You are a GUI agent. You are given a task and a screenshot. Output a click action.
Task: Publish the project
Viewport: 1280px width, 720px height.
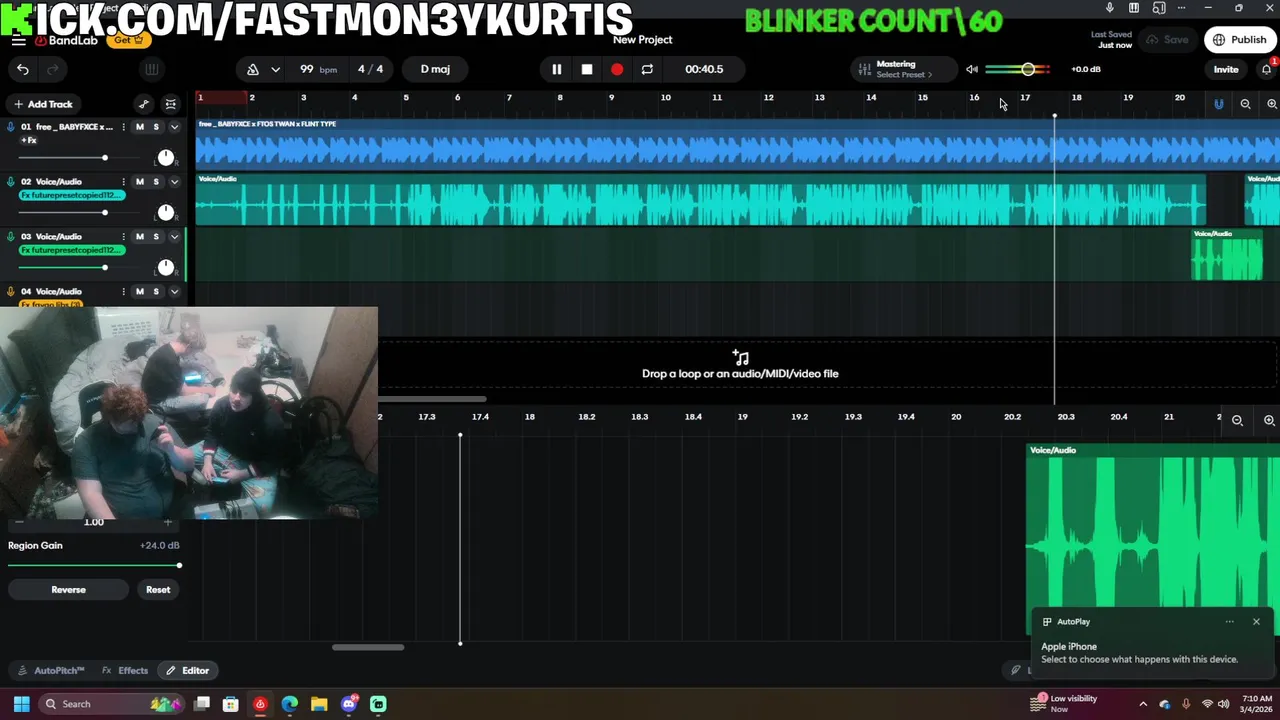click(1240, 40)
